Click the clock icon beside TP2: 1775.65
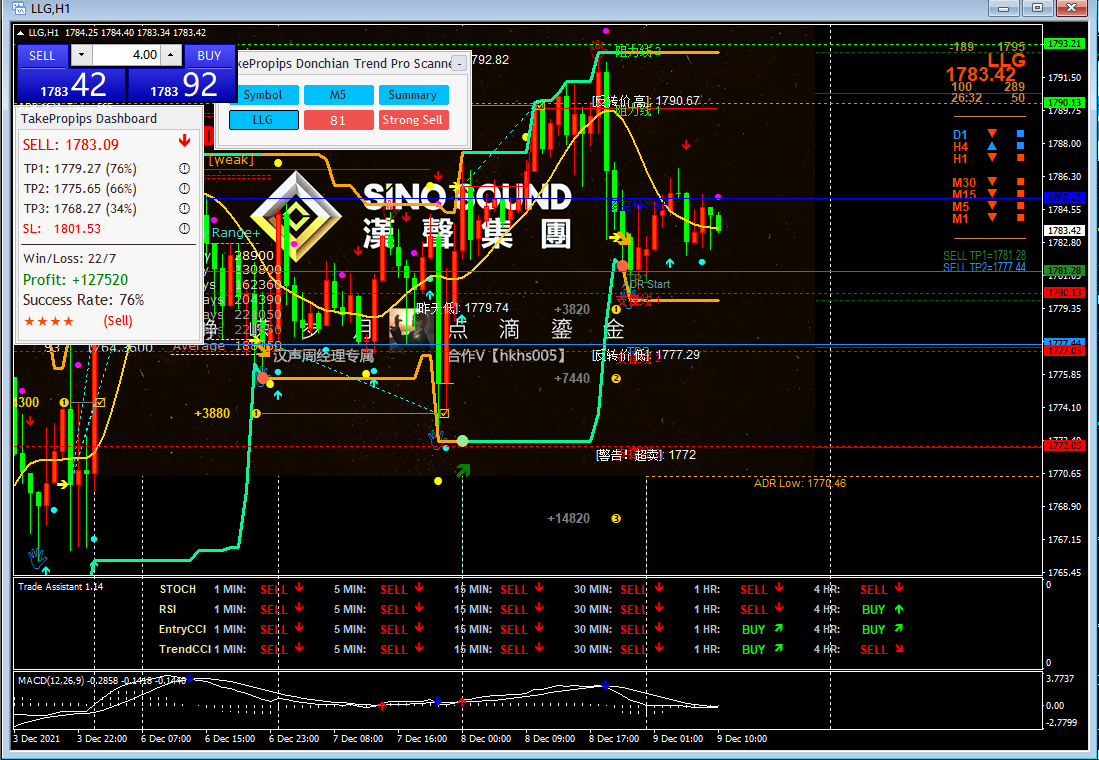The height and width of the screenshot is (760, 1099). tap(184, 188)
